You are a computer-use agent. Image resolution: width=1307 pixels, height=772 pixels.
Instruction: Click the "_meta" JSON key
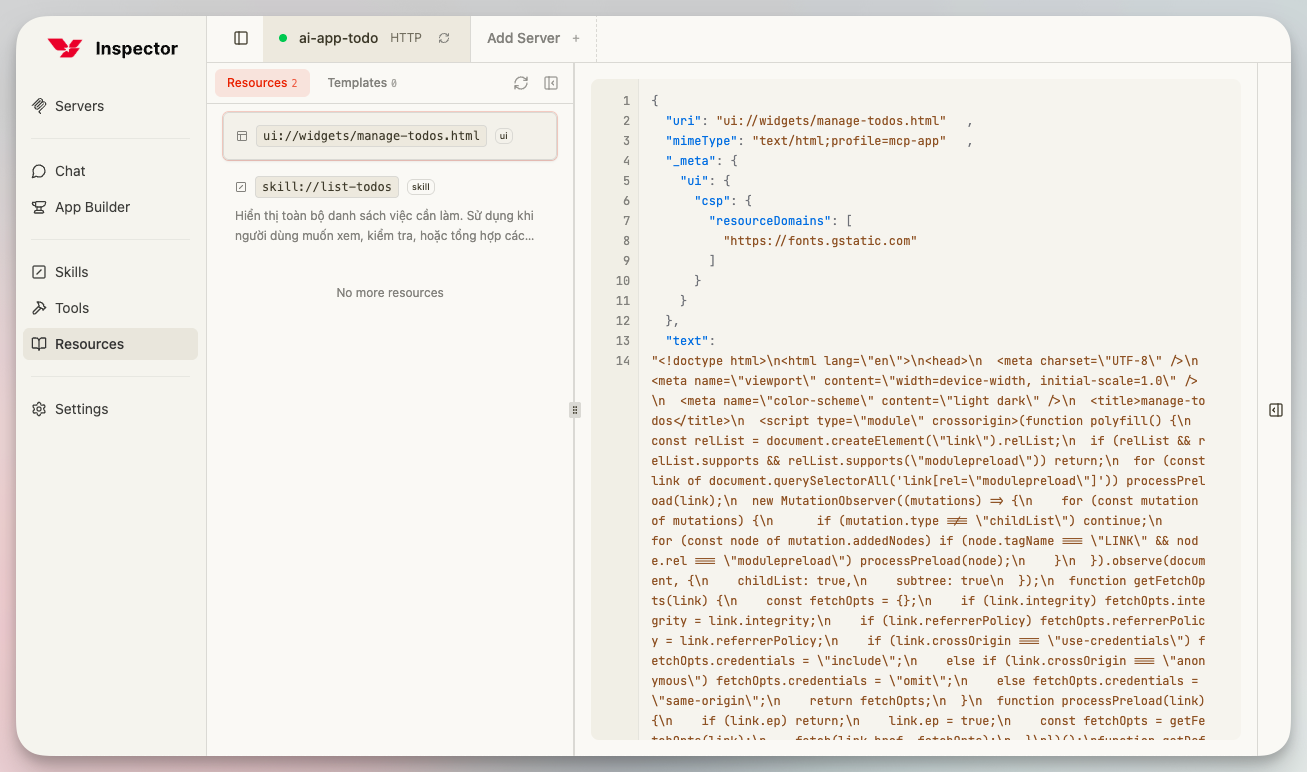pyautogui.click(x=691, y=161)
